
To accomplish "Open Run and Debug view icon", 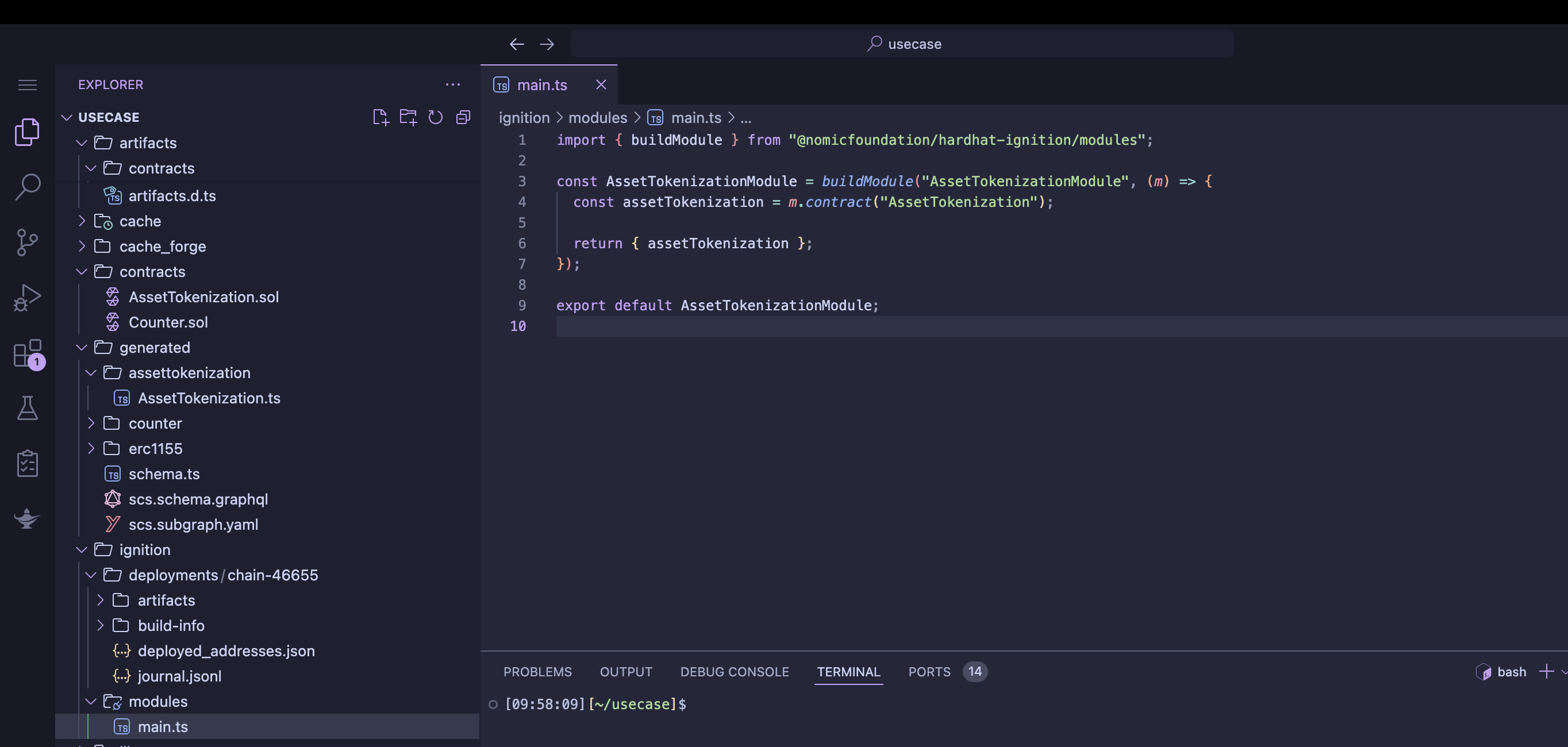I will point(28,298).
